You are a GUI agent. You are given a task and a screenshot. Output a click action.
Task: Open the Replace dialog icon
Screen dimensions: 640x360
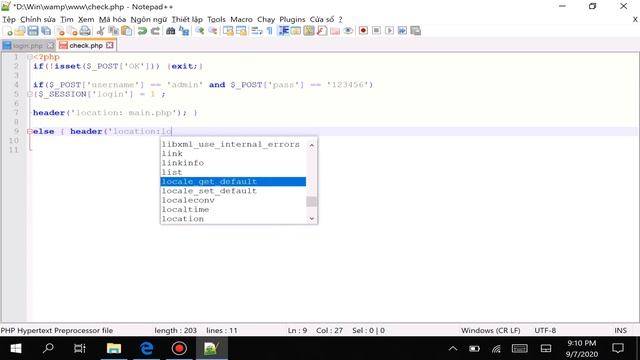point(184,31)
